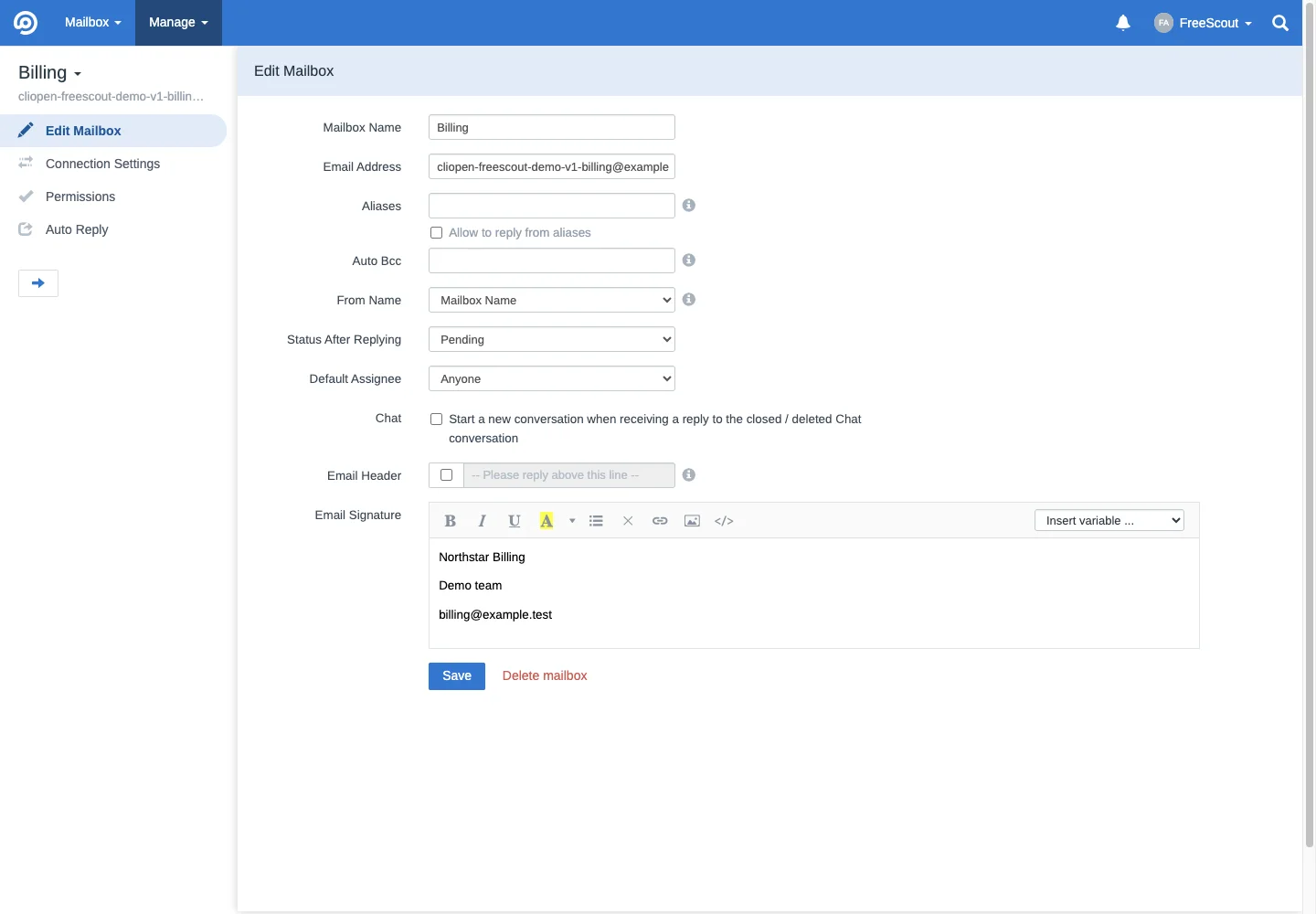Click the FreeScout logo icon
The width and height of the screenshot is (1316, 914).
click(x=26, y=23)
